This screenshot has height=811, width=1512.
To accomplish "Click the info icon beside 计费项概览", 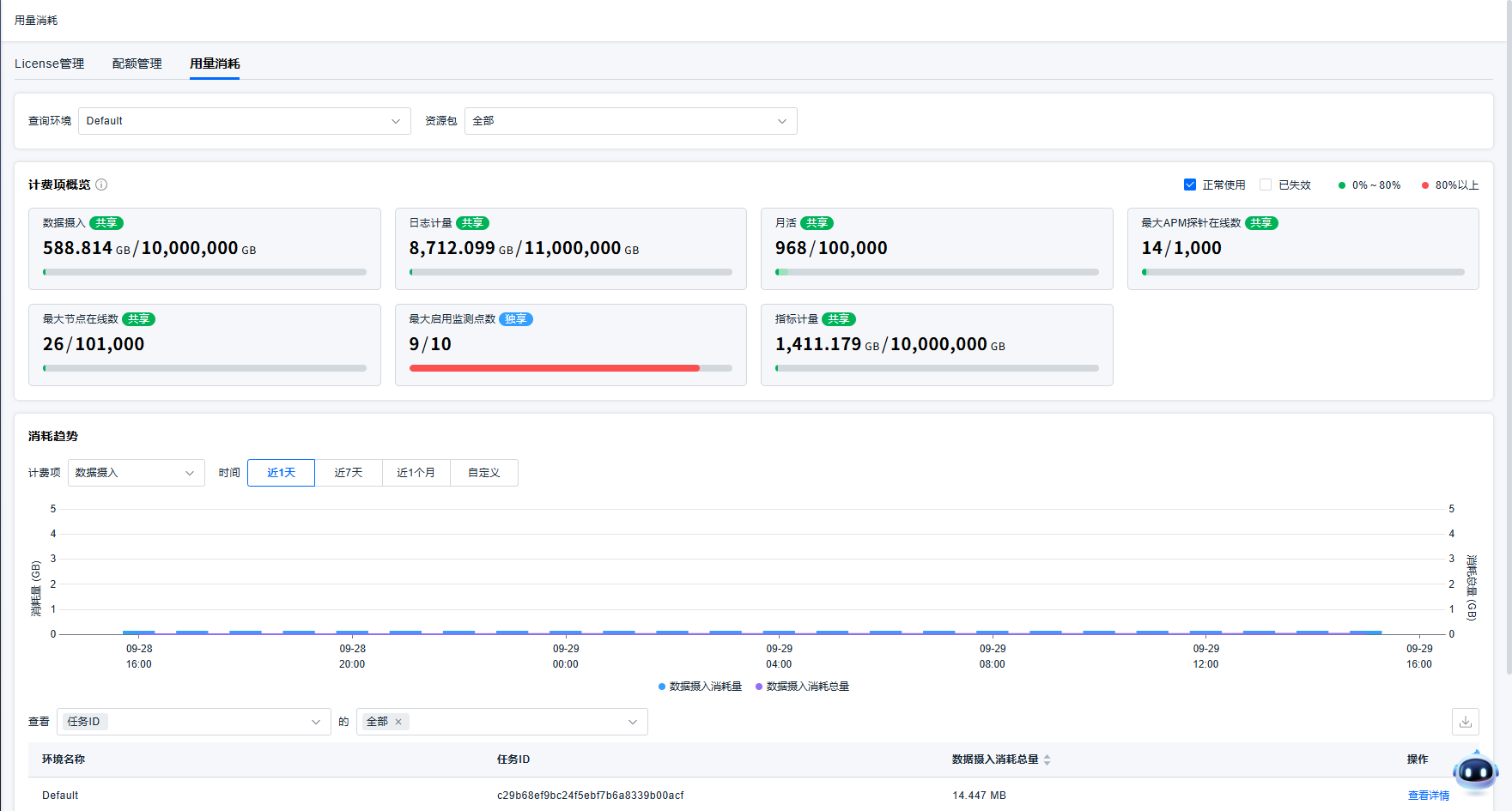I will pos(101,185).
